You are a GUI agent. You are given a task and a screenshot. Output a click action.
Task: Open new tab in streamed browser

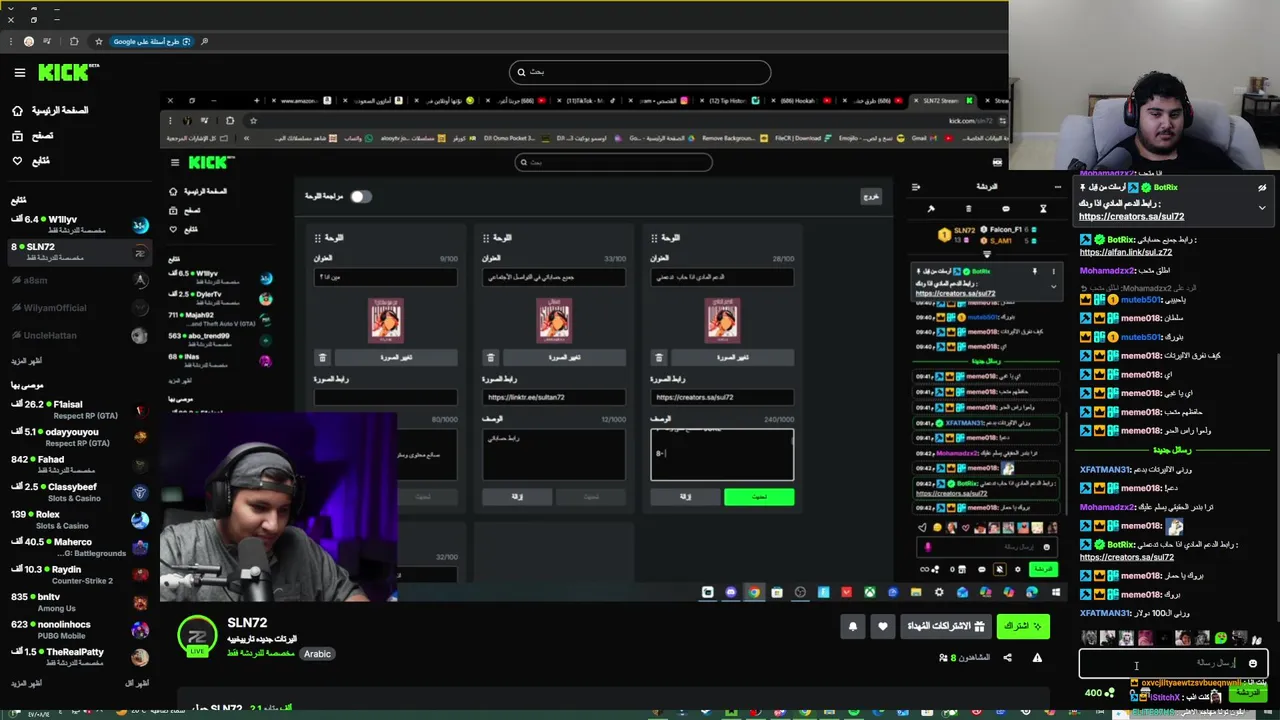(x=256, y=100)
